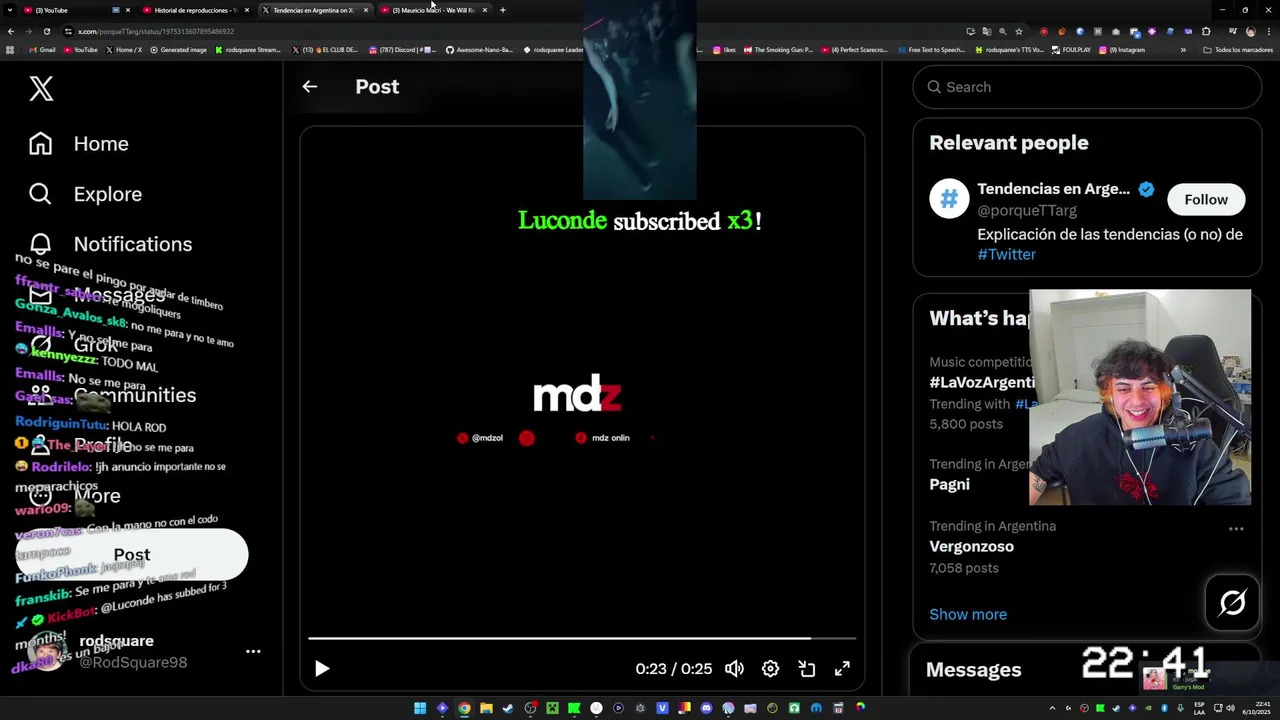Open the Gmail bookmark
The image size is (1280, 720).
[x=42, y=49]
